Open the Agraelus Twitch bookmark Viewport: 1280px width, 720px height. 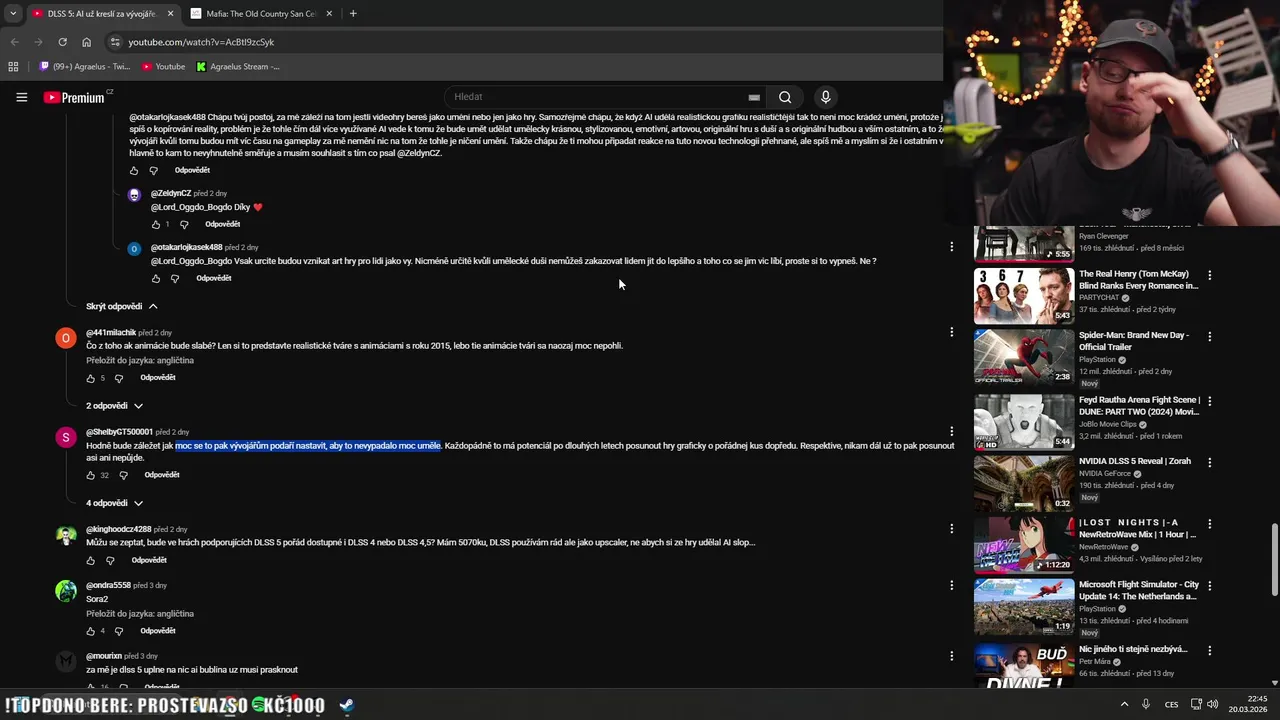(x=85, y=66)
